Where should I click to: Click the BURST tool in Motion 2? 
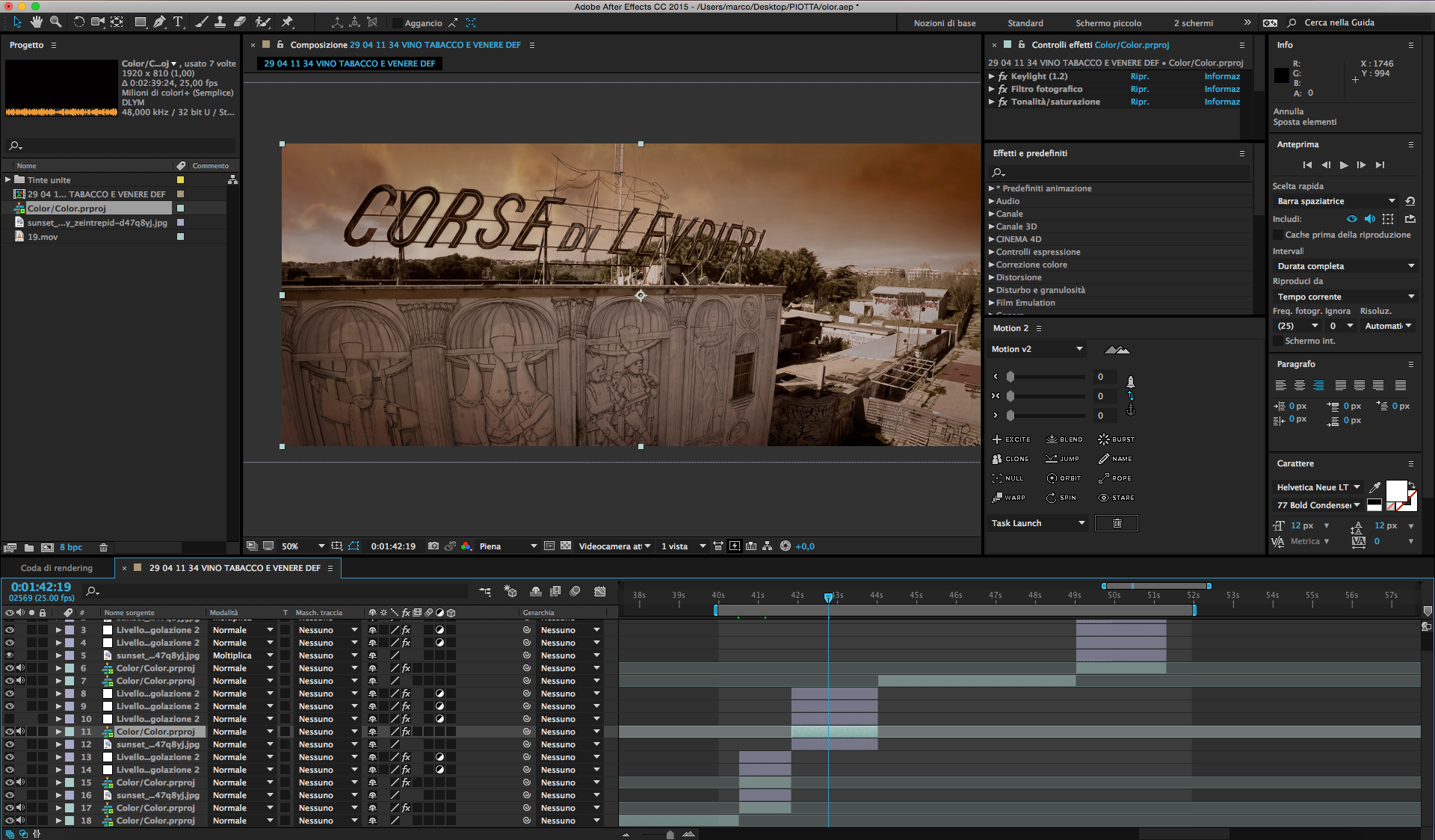1116,439
